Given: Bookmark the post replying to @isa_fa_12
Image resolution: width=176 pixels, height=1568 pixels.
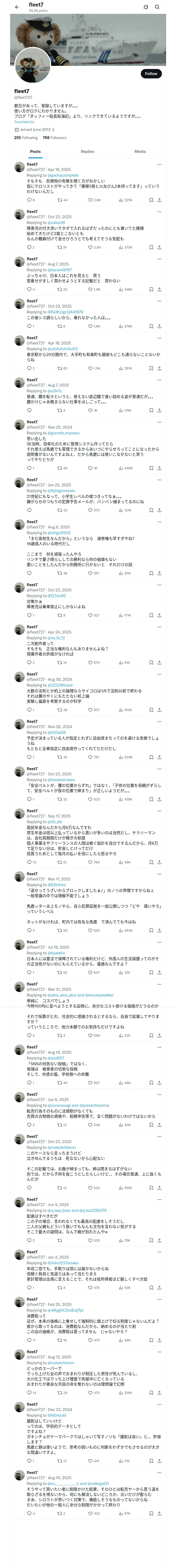Looking at the screenshot, I should [x=151, y=663].
